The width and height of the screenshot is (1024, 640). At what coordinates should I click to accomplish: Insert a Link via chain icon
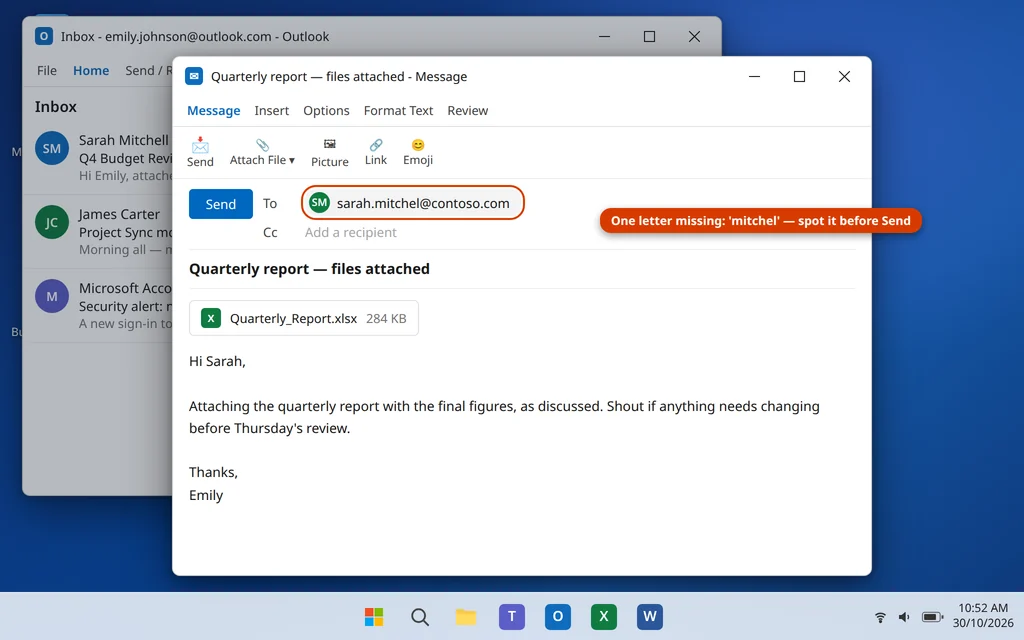click(x=376, y=144)
